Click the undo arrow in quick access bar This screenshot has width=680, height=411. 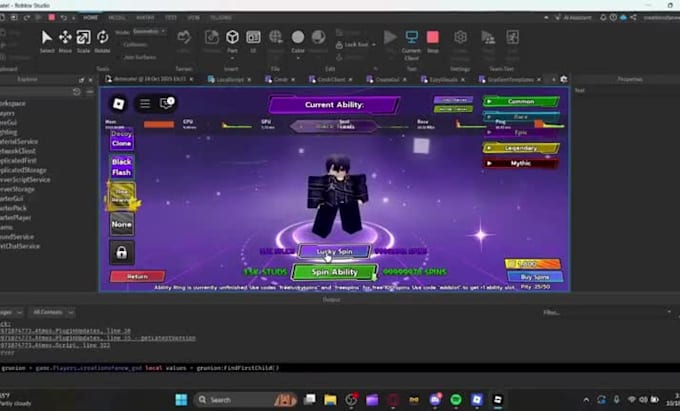(64, 17)
